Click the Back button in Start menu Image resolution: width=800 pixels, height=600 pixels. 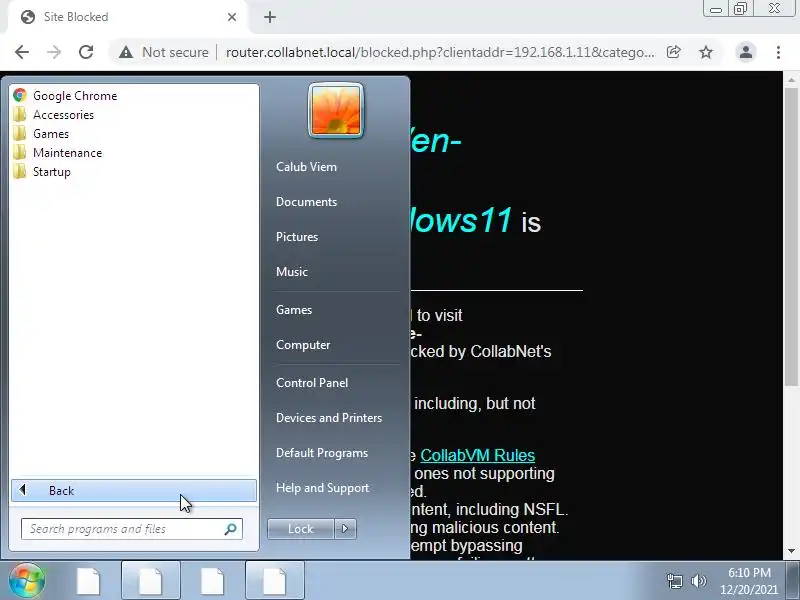pyautogui.click(x=134, y=490)
